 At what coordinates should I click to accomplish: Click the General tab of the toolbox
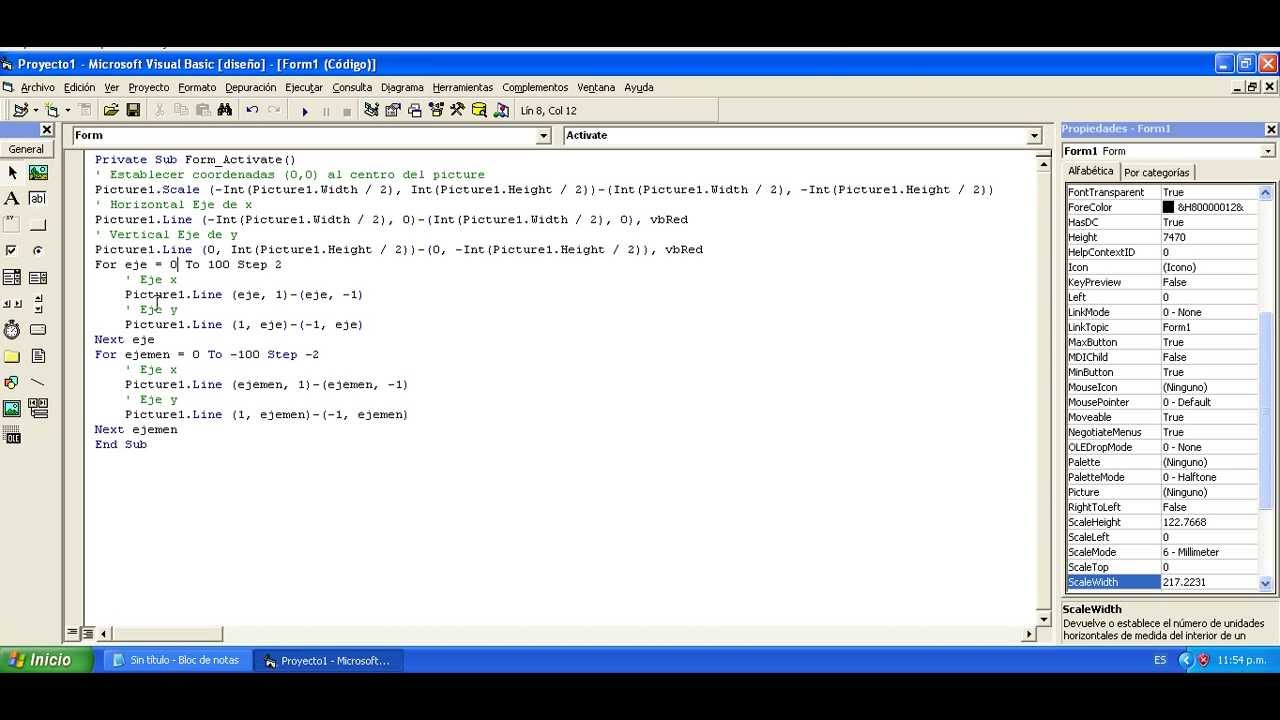click(x=26, y=149)
